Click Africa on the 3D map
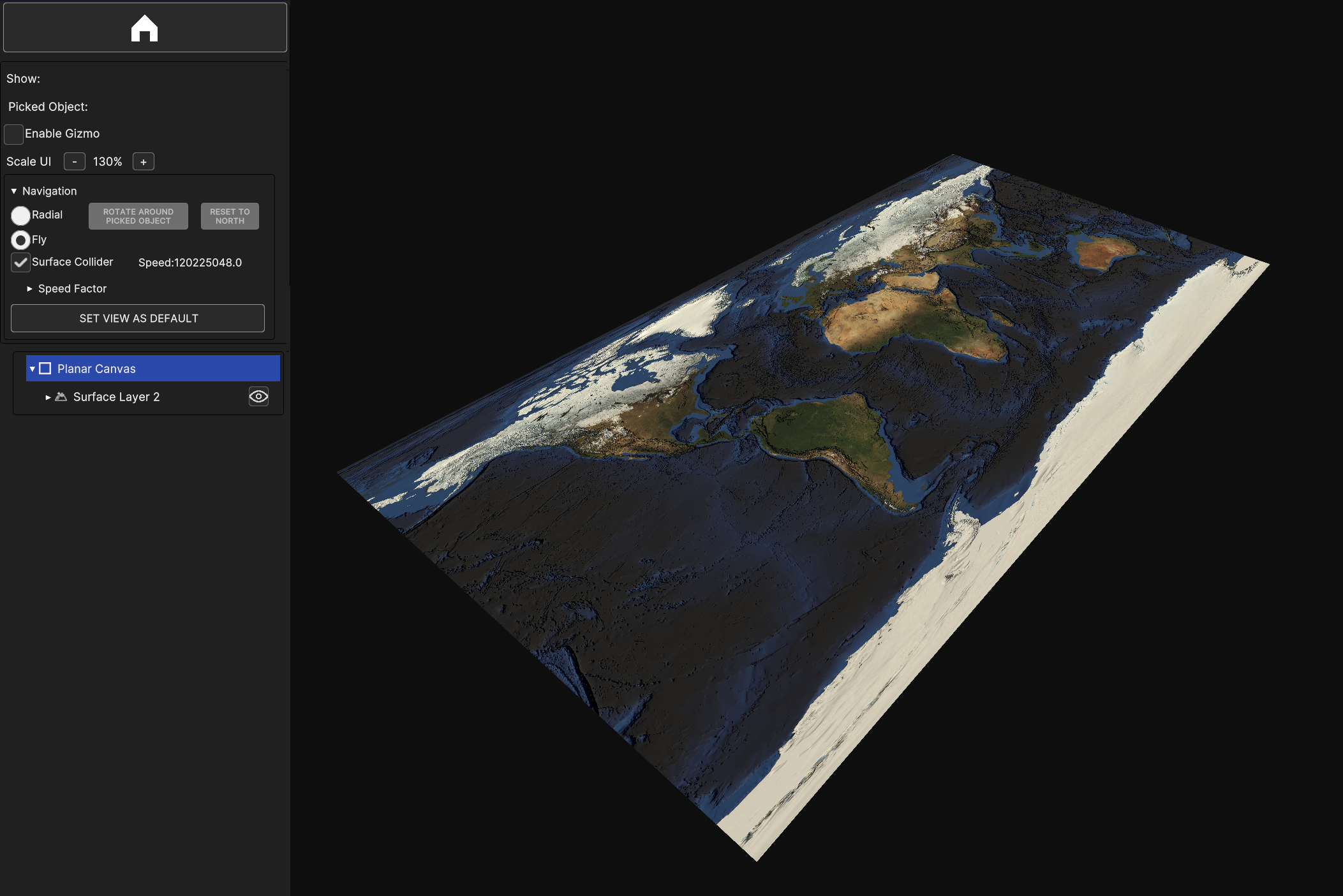The width and height of the screenshot is (1343, 896). point(906,319)
